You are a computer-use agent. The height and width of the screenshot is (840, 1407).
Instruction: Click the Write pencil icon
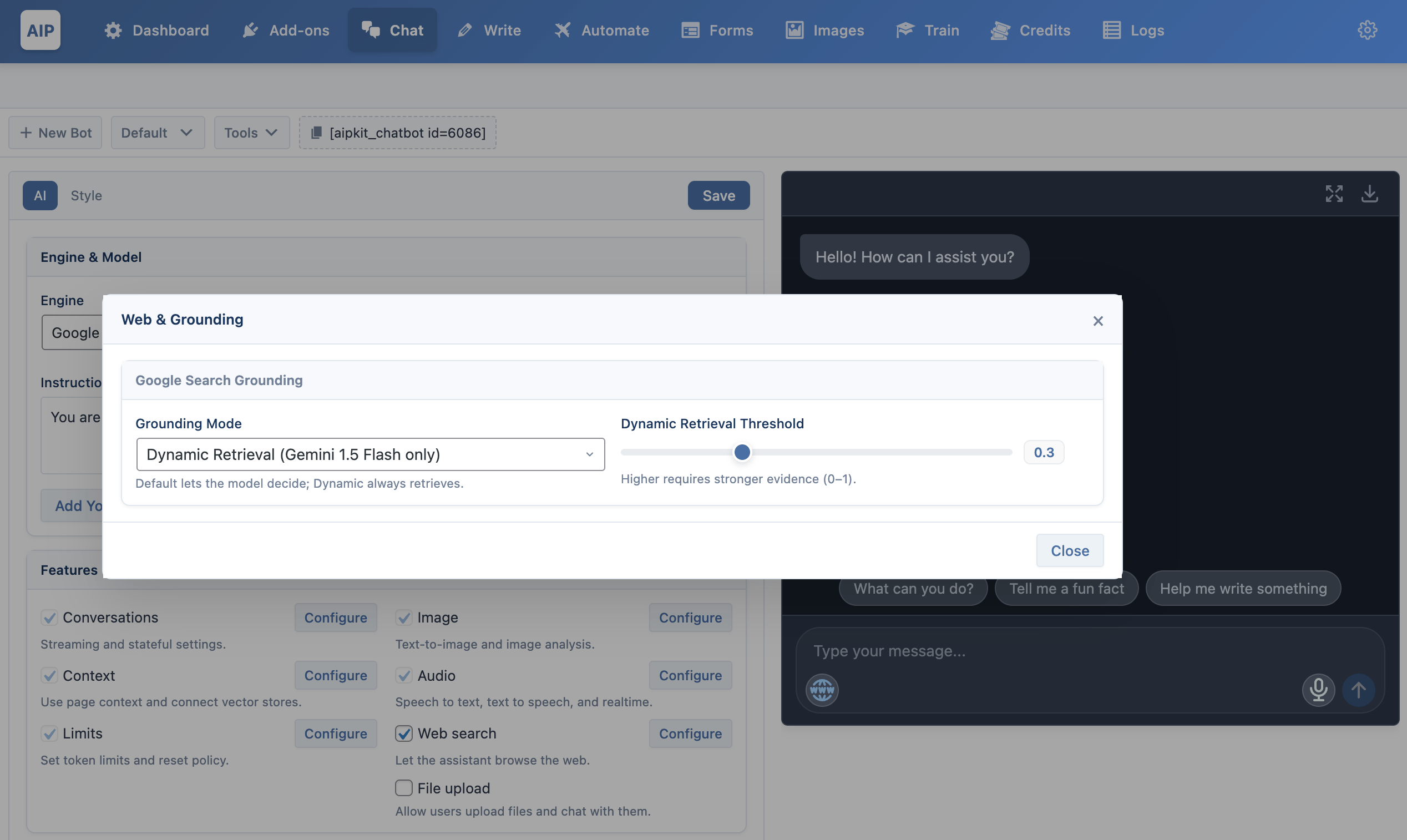point(465,31)
